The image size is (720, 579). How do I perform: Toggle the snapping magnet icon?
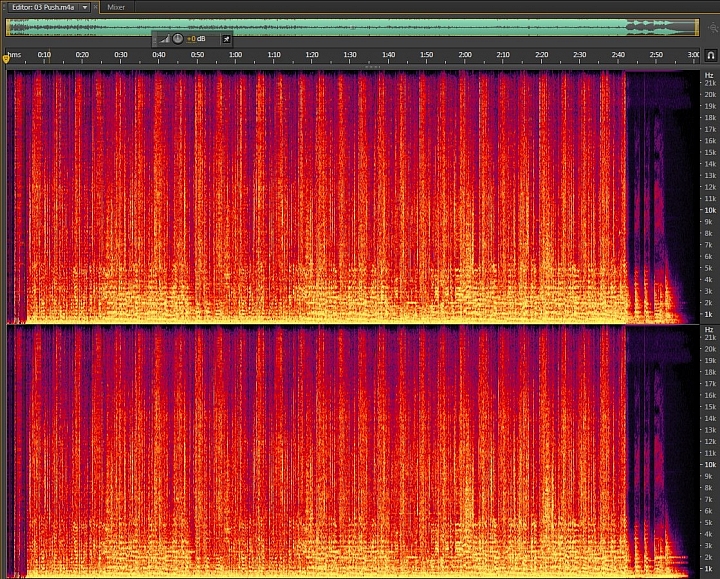(711, 56)
